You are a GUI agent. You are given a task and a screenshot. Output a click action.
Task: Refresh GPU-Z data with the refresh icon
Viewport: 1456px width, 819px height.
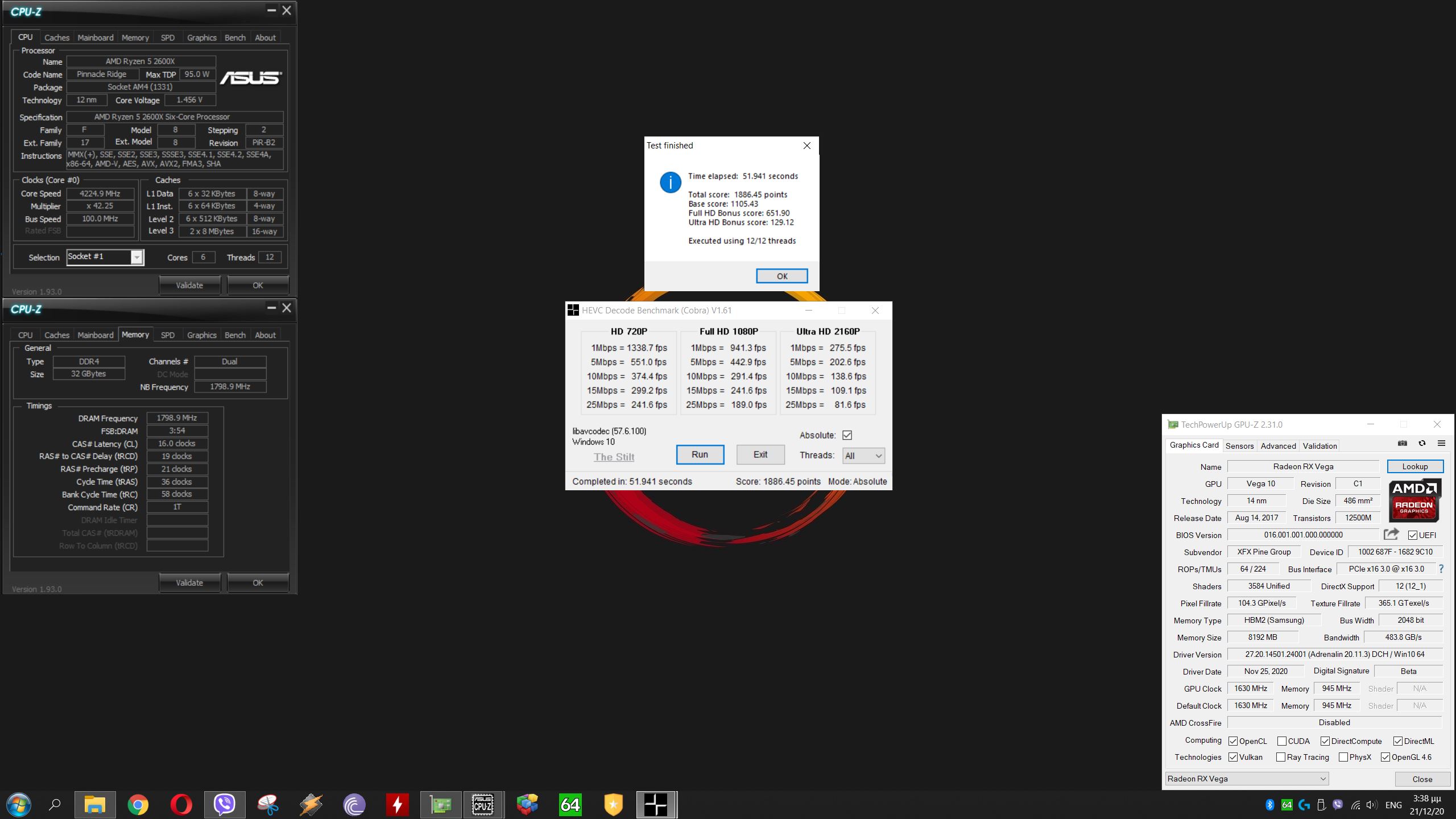(1422, 443)
